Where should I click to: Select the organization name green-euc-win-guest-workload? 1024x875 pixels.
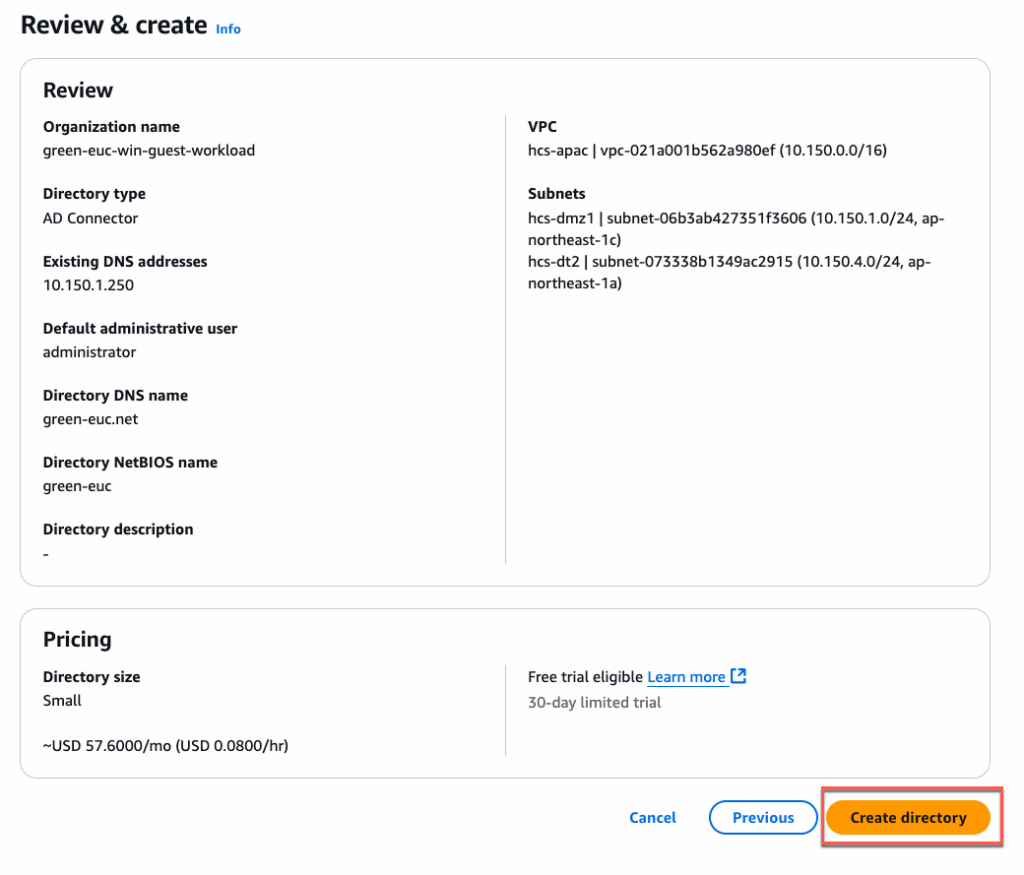pyautogui.click(x=149, y=151)
